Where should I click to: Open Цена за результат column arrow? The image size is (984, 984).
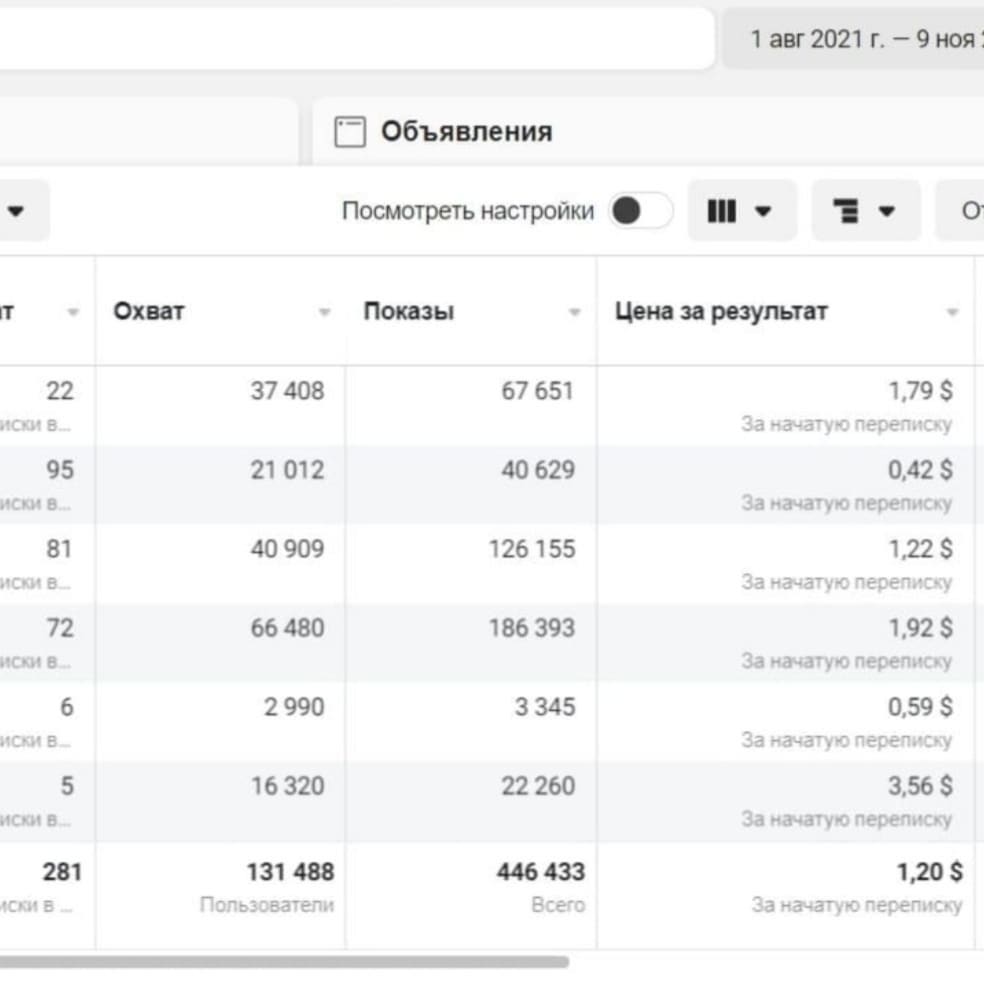tap(952, 313)
